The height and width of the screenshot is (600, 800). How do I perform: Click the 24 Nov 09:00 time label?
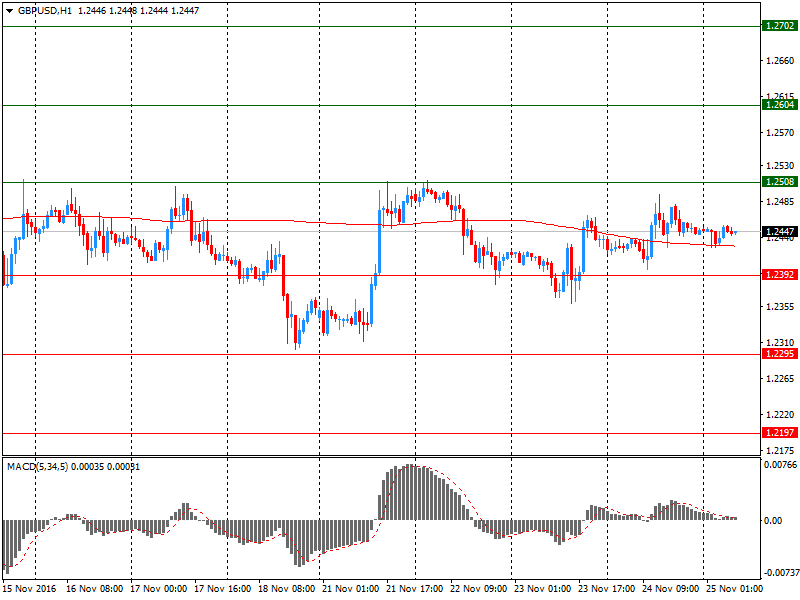tap(670, 589)
